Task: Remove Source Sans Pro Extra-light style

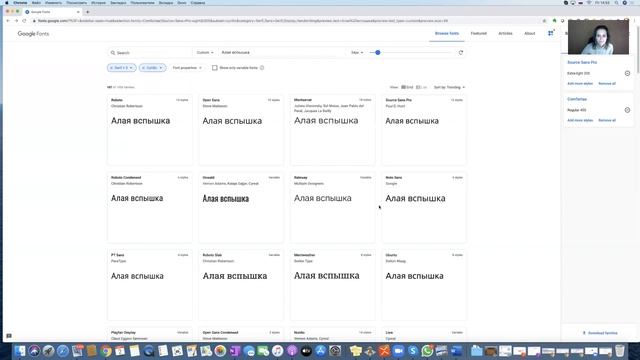Action: tap(627, 73)
